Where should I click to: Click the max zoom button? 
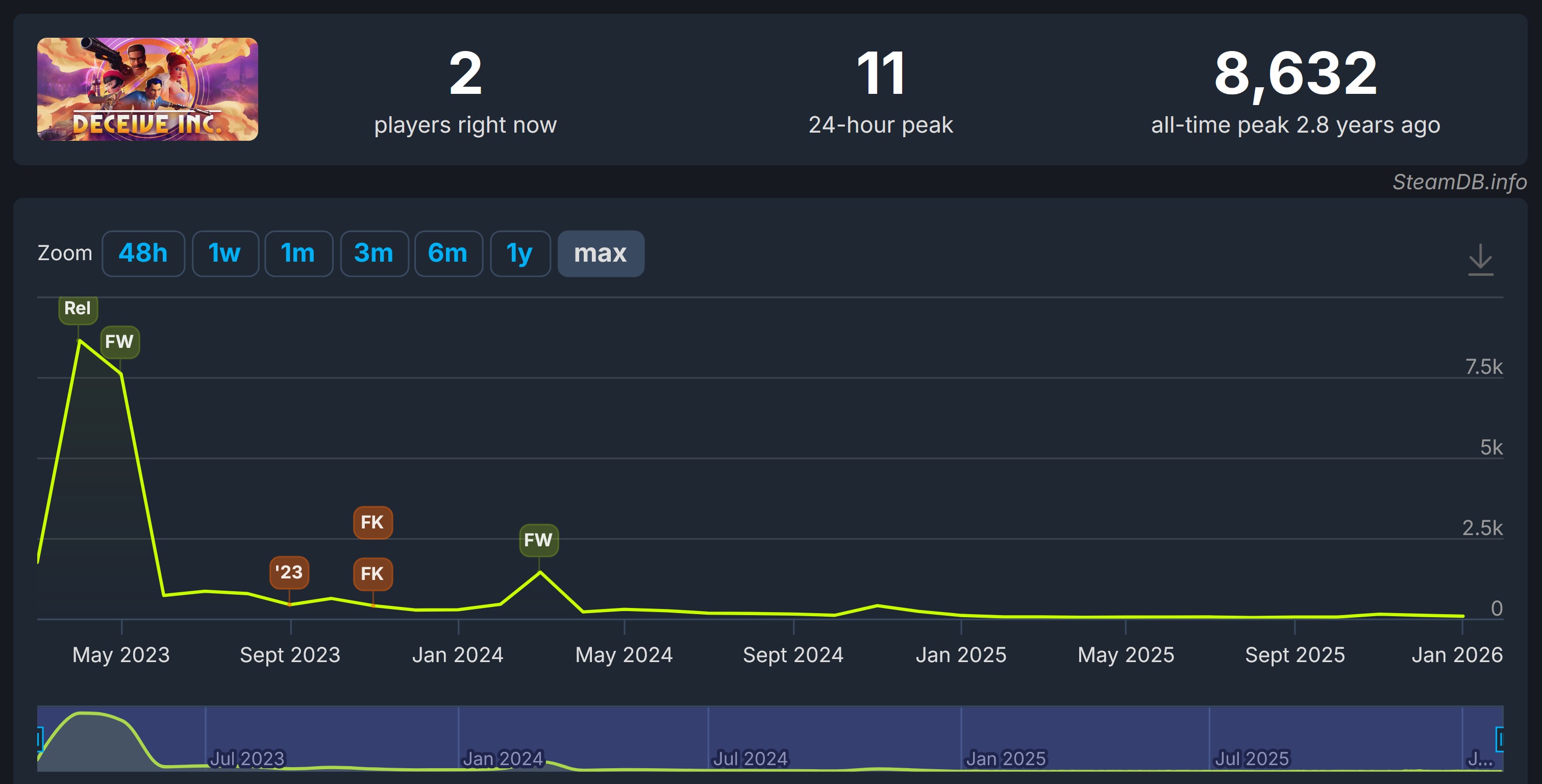click(x=601, y=253)
